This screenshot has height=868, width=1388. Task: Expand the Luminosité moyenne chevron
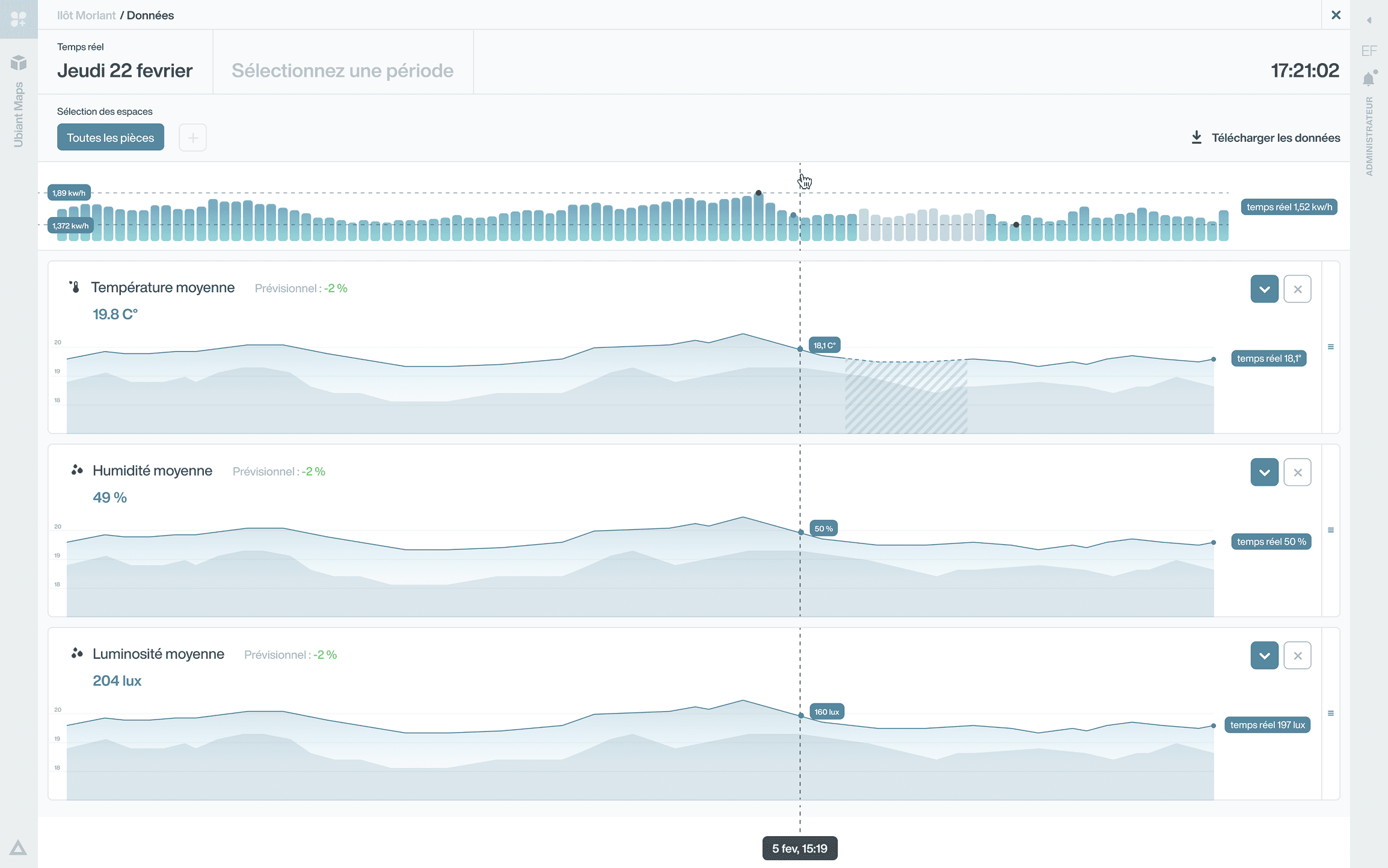click(x=1264, y=656)
